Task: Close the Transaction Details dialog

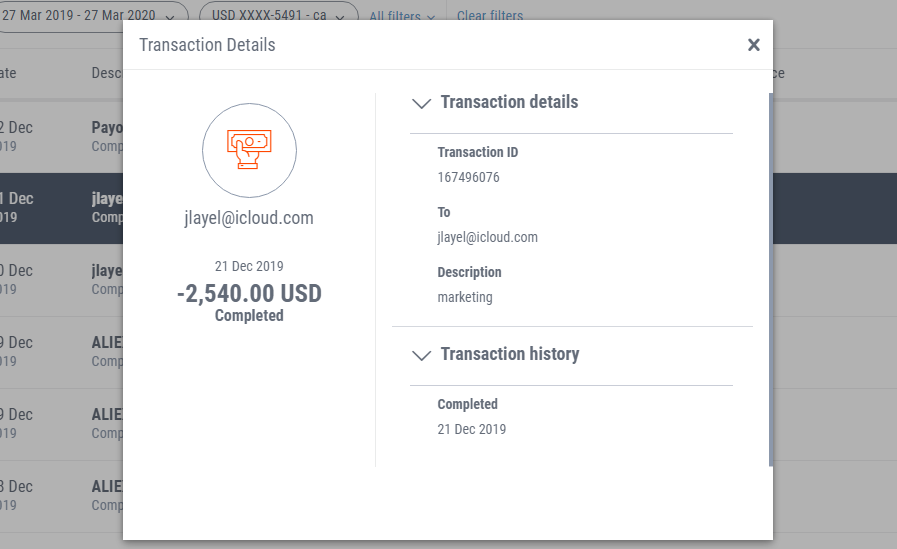Action: (753, 45)
